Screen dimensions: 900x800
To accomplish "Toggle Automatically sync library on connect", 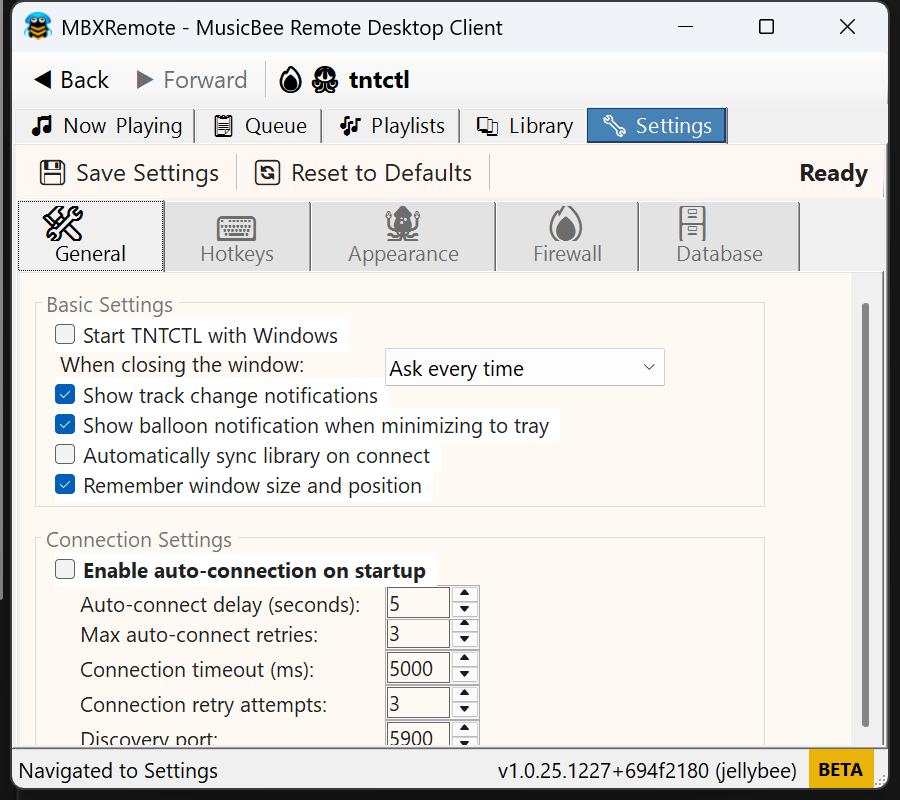I will pyautogui.click(x=65, y=455).
